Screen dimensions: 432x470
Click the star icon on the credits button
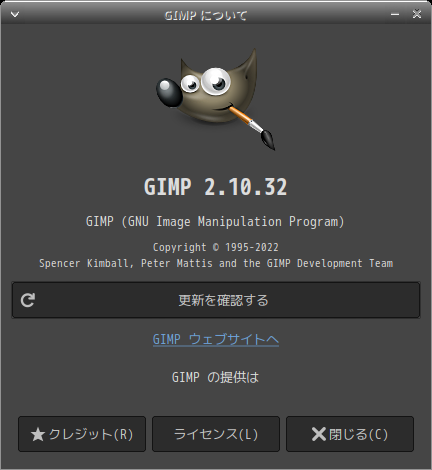(37, 435)
